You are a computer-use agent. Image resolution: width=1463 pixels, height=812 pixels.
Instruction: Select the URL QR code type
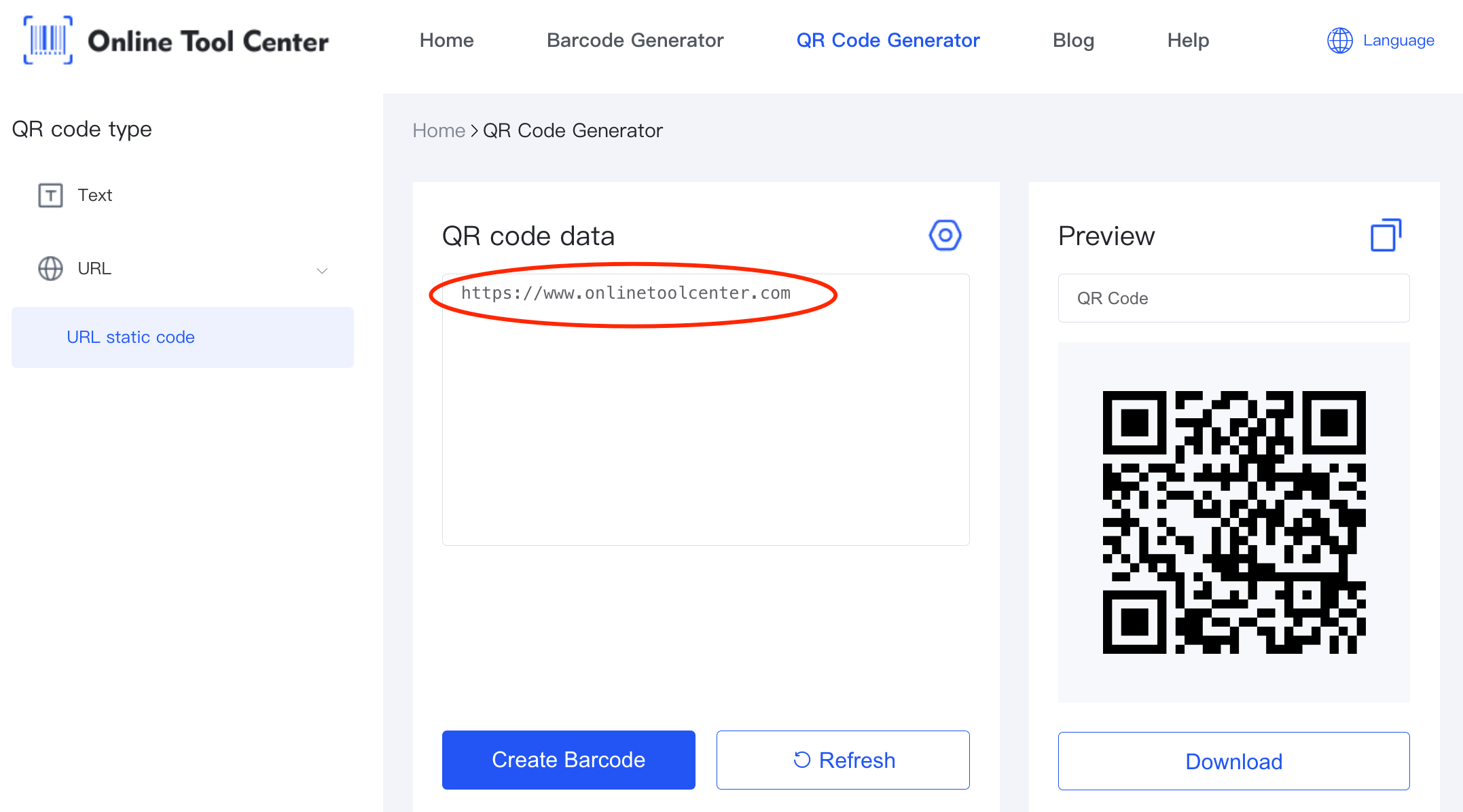pyautogui.click(x=94, y=268)
